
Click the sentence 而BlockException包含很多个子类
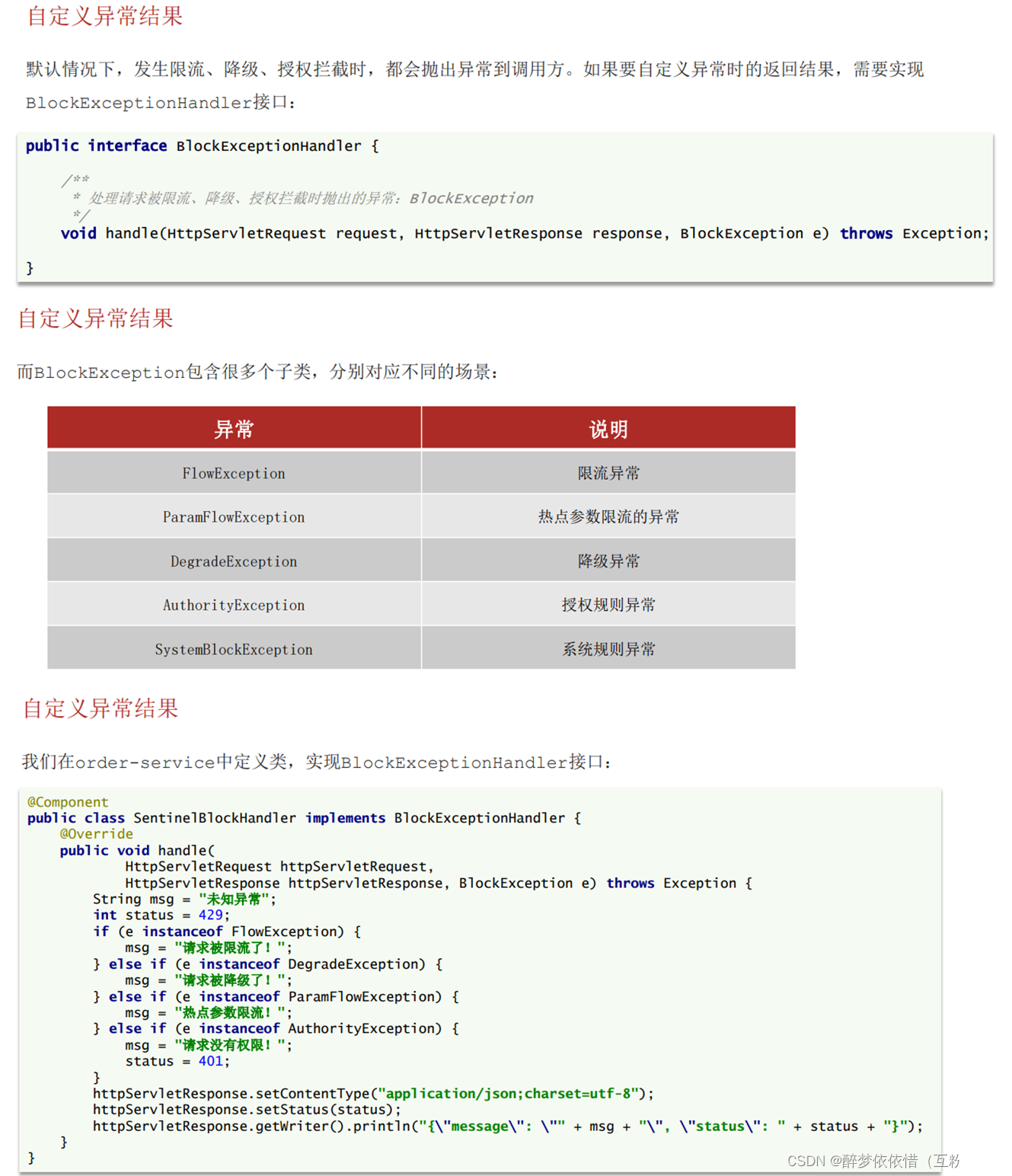(257, 372)
